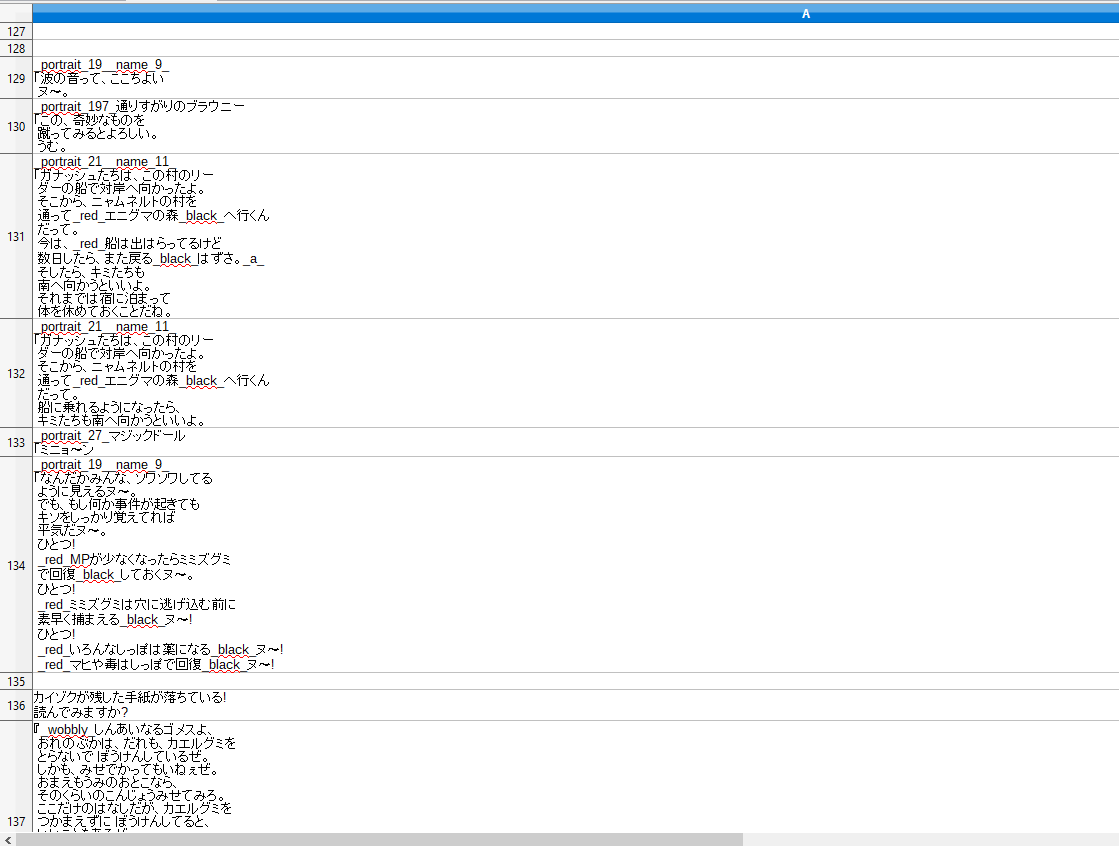This screenshot has height=846, width=1119.
Task: Select row 128 header
Action: (16, 48)
